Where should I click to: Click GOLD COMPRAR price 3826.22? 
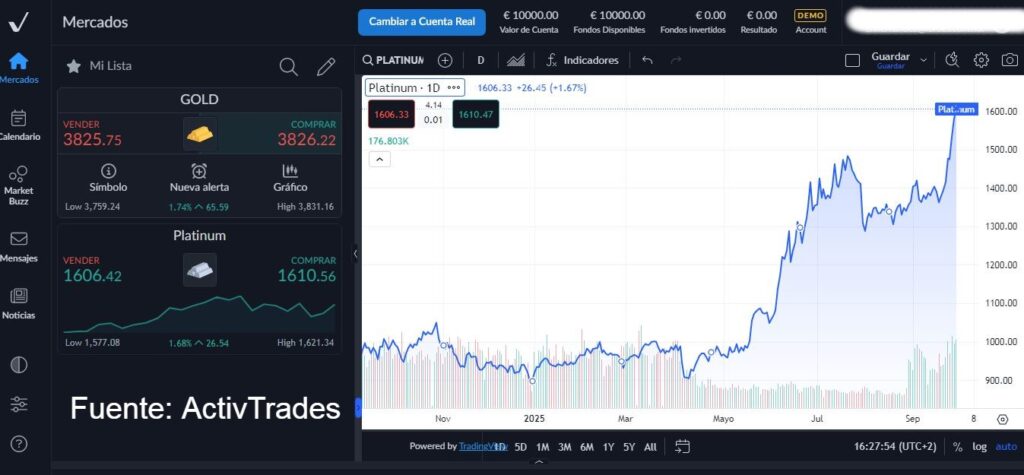pos(306,140)
